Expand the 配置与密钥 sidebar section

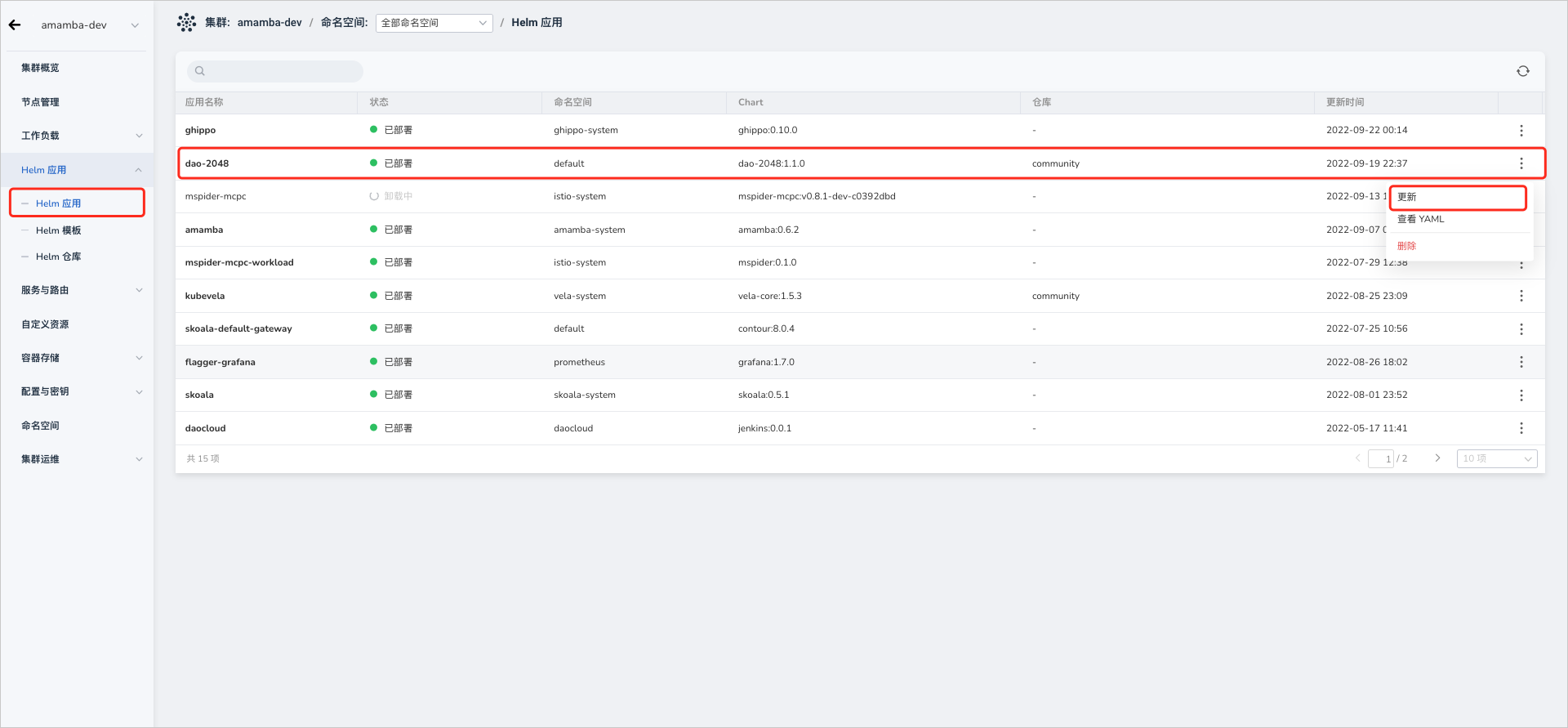coord(139,391)
